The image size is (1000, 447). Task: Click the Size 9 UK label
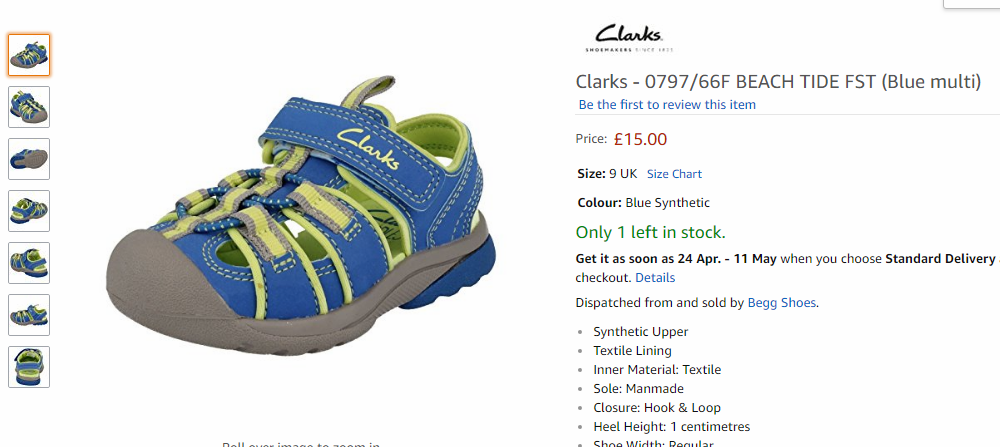coord(607,174)
